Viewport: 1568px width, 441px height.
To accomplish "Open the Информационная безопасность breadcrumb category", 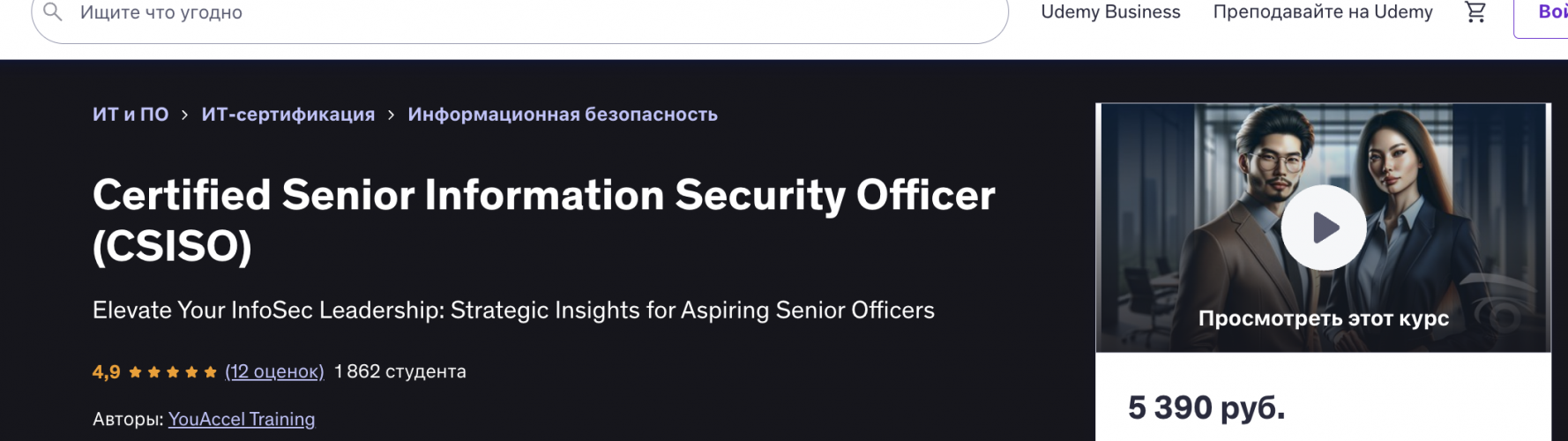I will 563,115.
